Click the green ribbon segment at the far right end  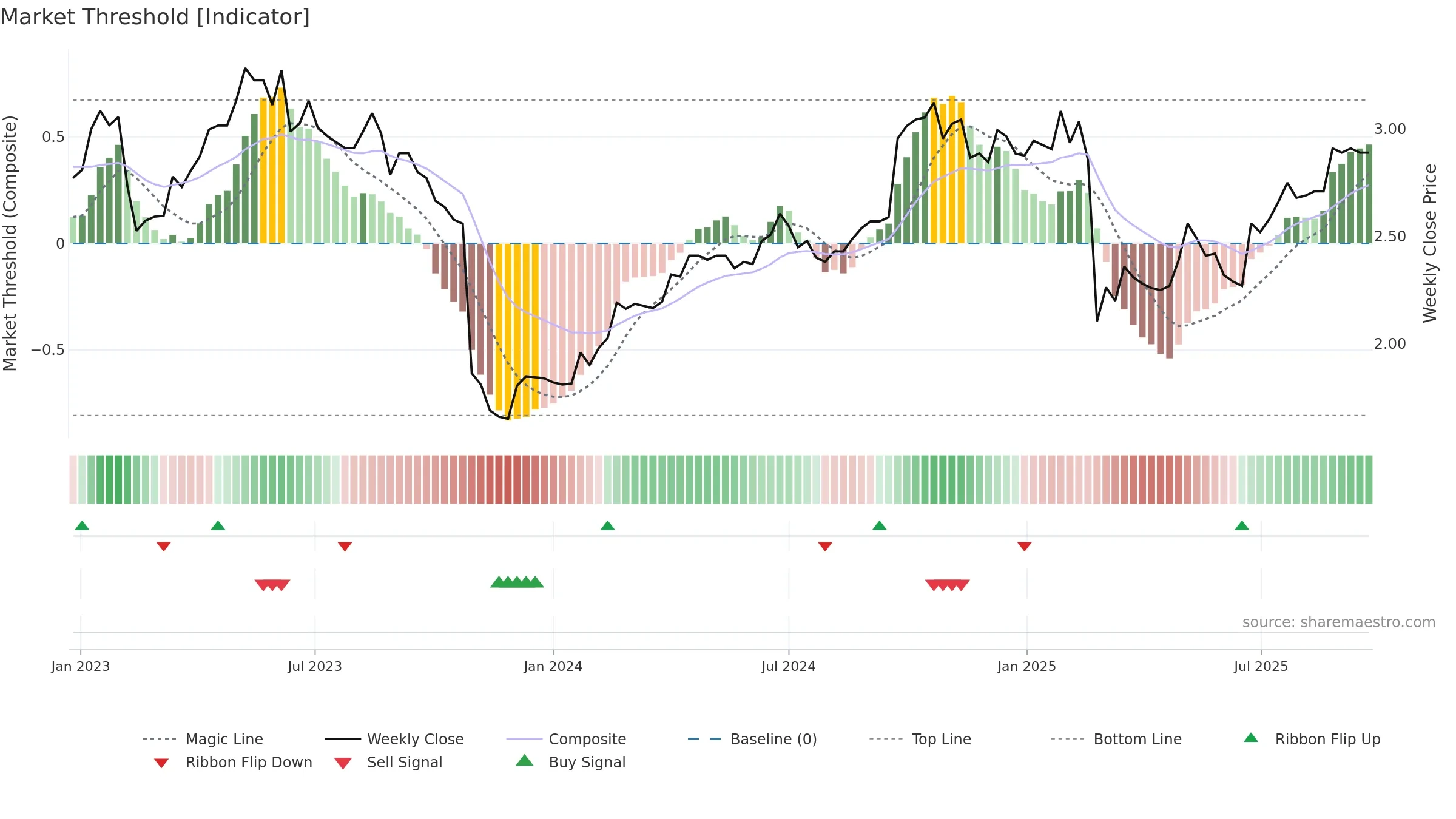pos(1369,479)
